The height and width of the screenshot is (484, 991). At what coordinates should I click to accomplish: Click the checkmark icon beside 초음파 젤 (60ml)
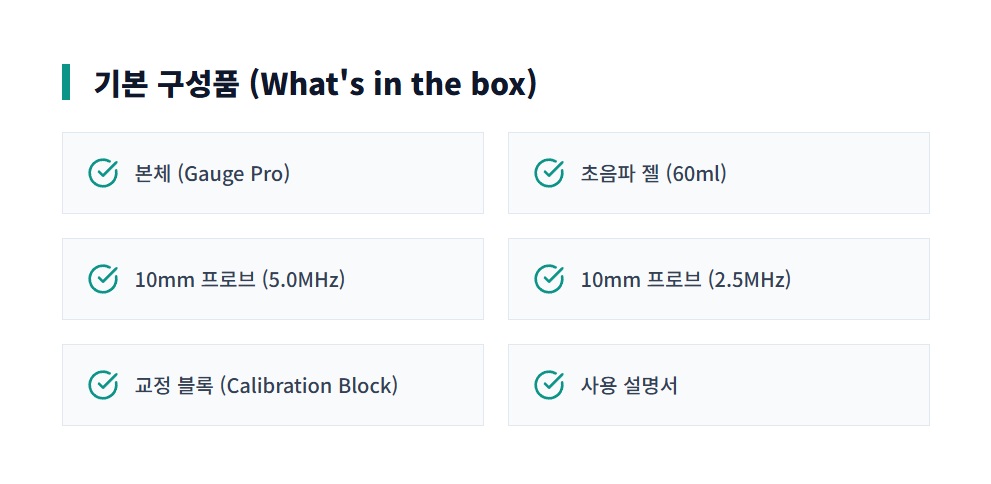[549, 173]
